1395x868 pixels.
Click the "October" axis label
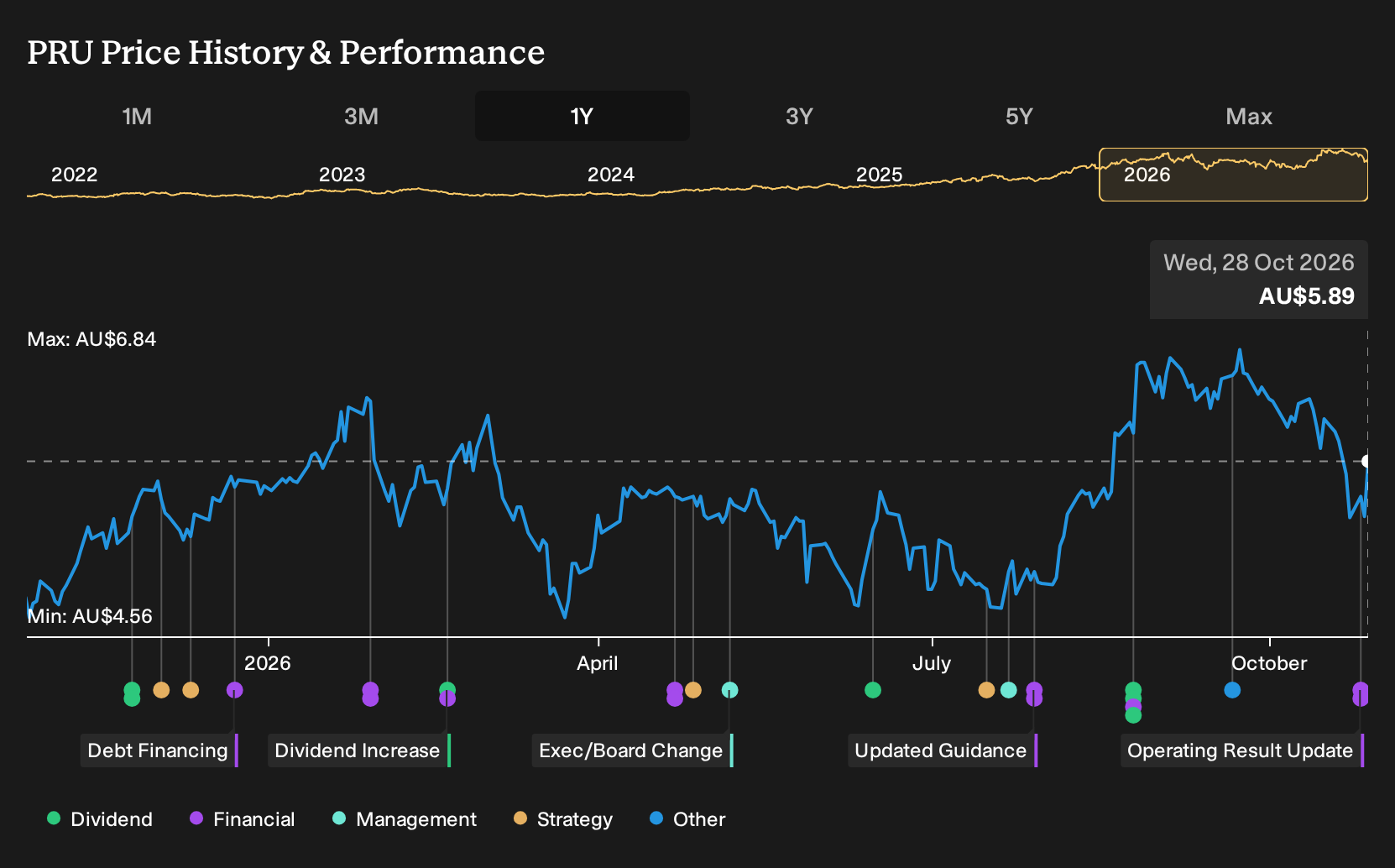(1269, 663)
